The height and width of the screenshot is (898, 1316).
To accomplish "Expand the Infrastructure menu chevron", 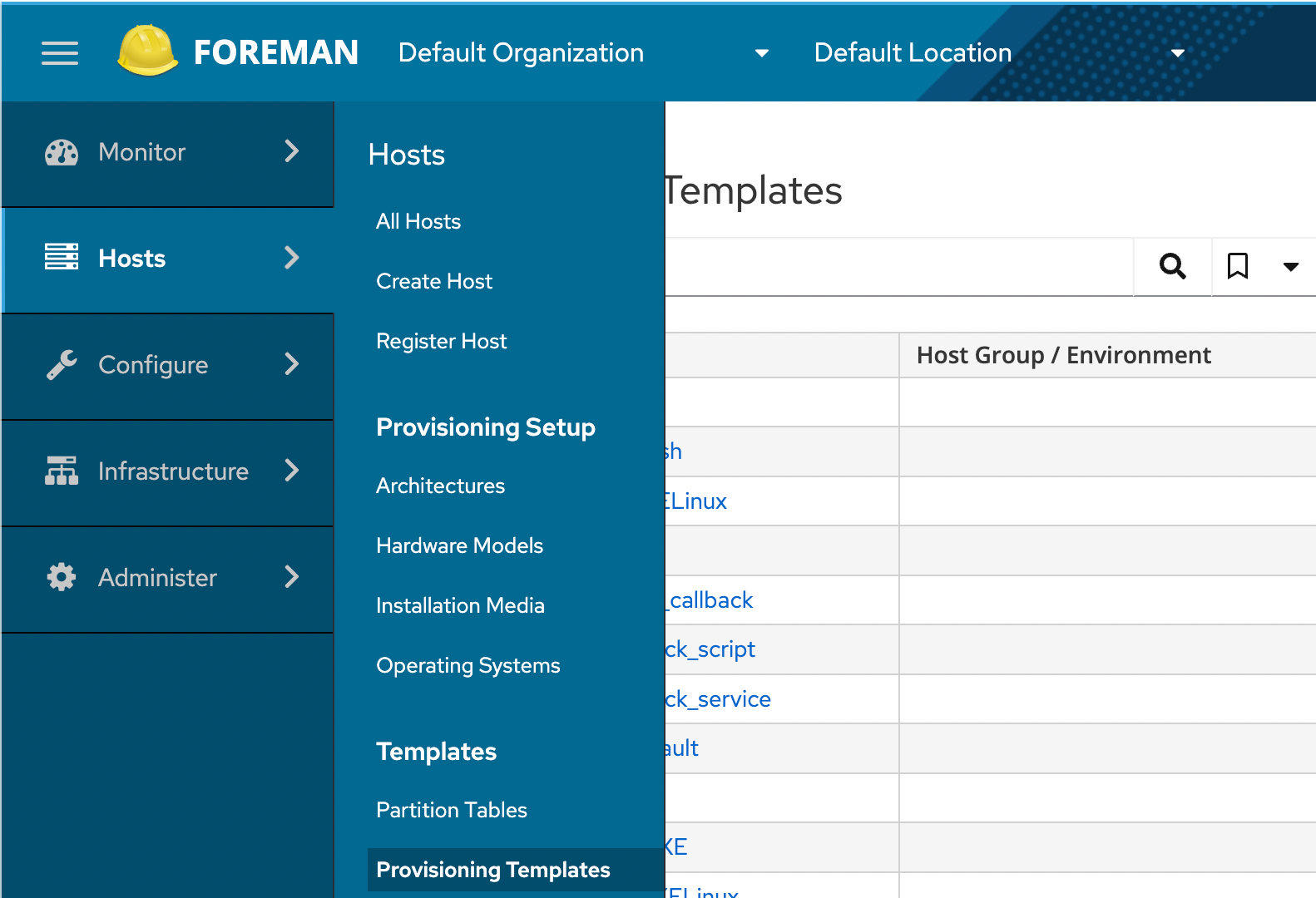I will click(291, 471).
